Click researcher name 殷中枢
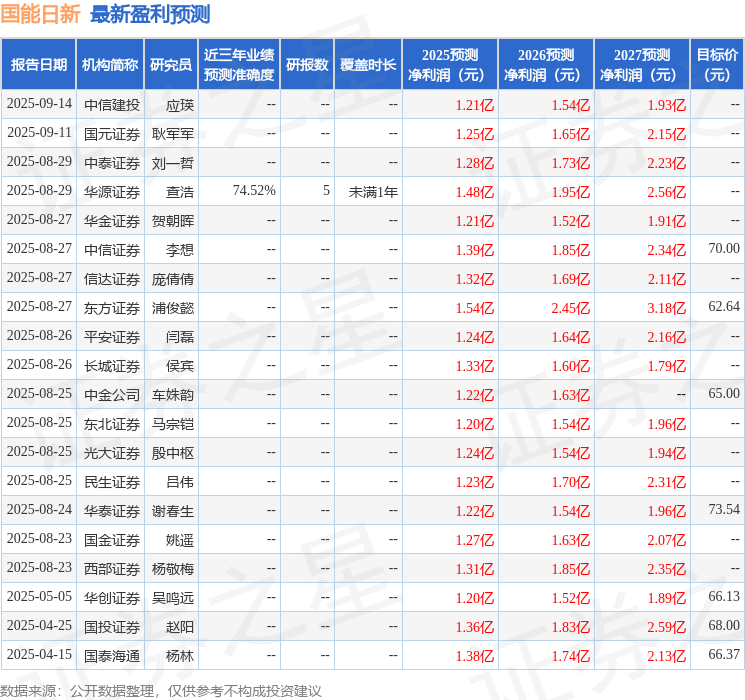The height and width of the screenshot is (700, 745). (172, 453)
